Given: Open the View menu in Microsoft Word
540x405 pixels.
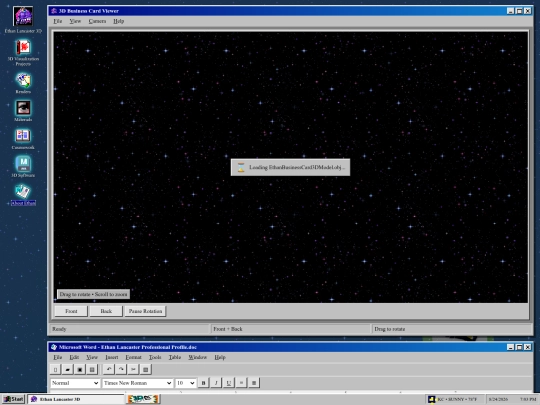Looking at the screenshot, I should (x=92, y=357).
